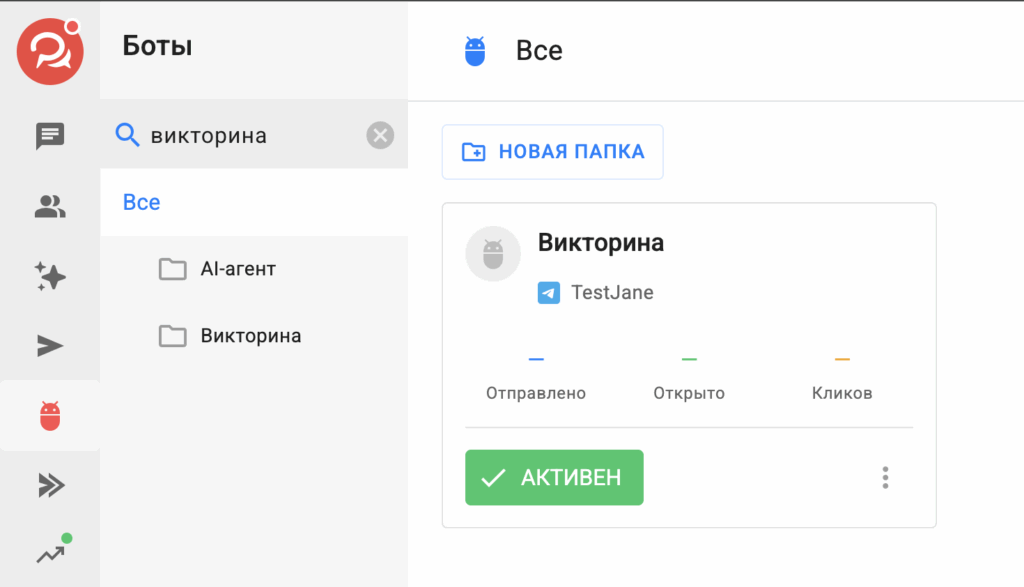Click the magnifier search icon
This screenshot has height=587, width=1024.
(x=127, y=135)
